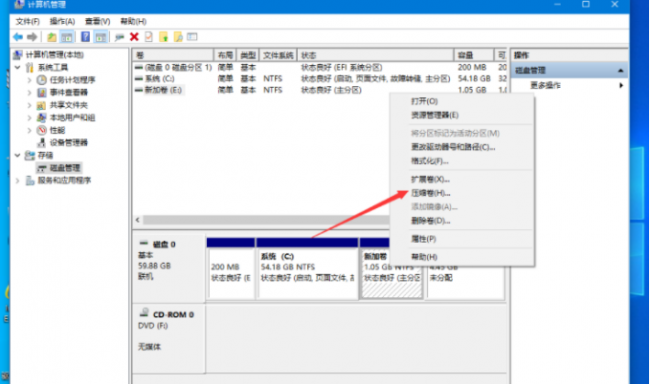This screenshot has height=384, width=650.
Task: Select the 性能 gauge icon in tree
Action: pyautogui.click(x=41, y=130)
